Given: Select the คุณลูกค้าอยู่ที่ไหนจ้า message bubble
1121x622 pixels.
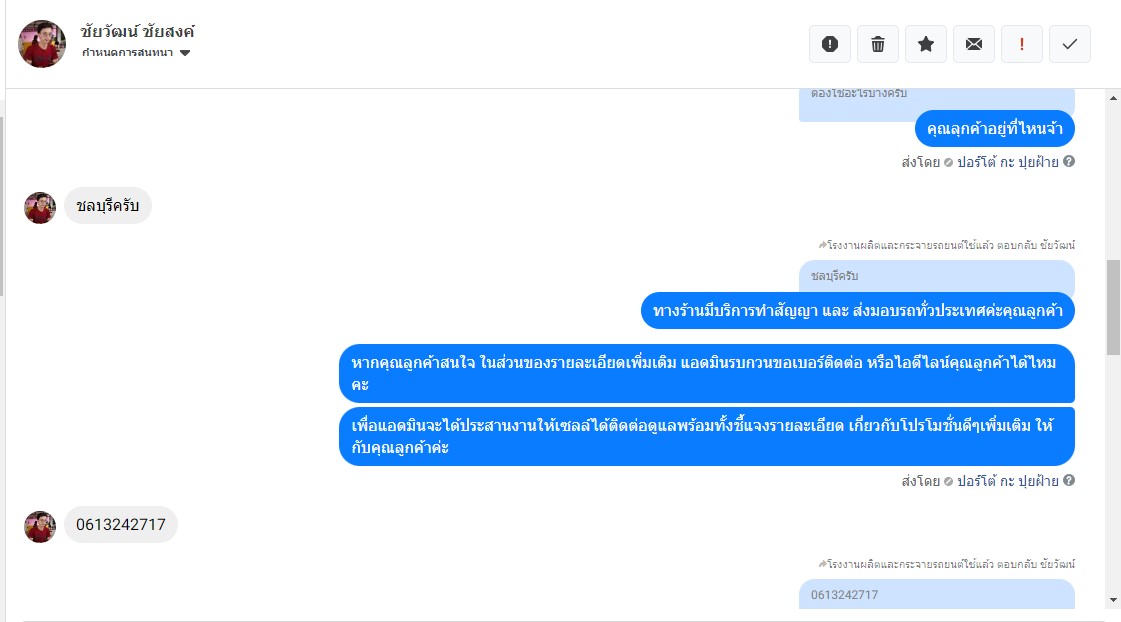Looking at the screenshot, I should click(x=994, y=129).
